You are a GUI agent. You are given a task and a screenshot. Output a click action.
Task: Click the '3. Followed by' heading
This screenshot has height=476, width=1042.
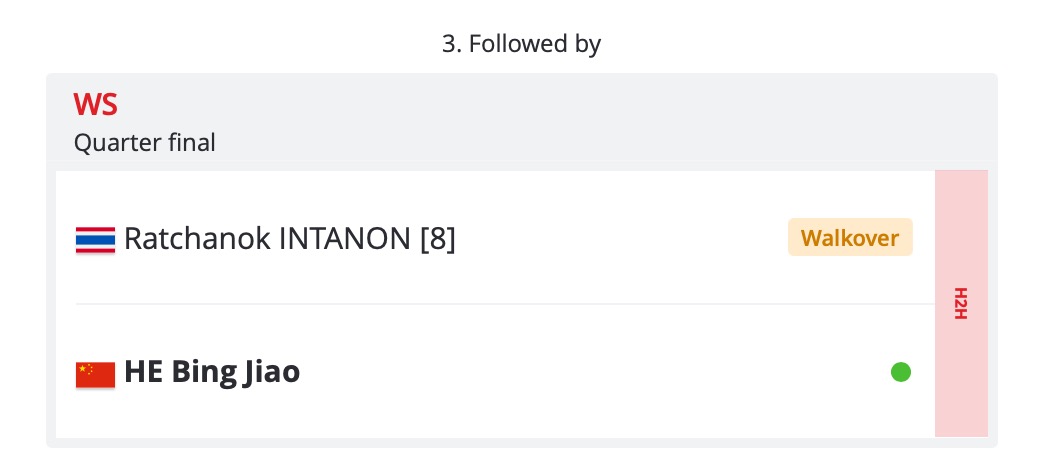pyautogui.click(x=521, y=44)
